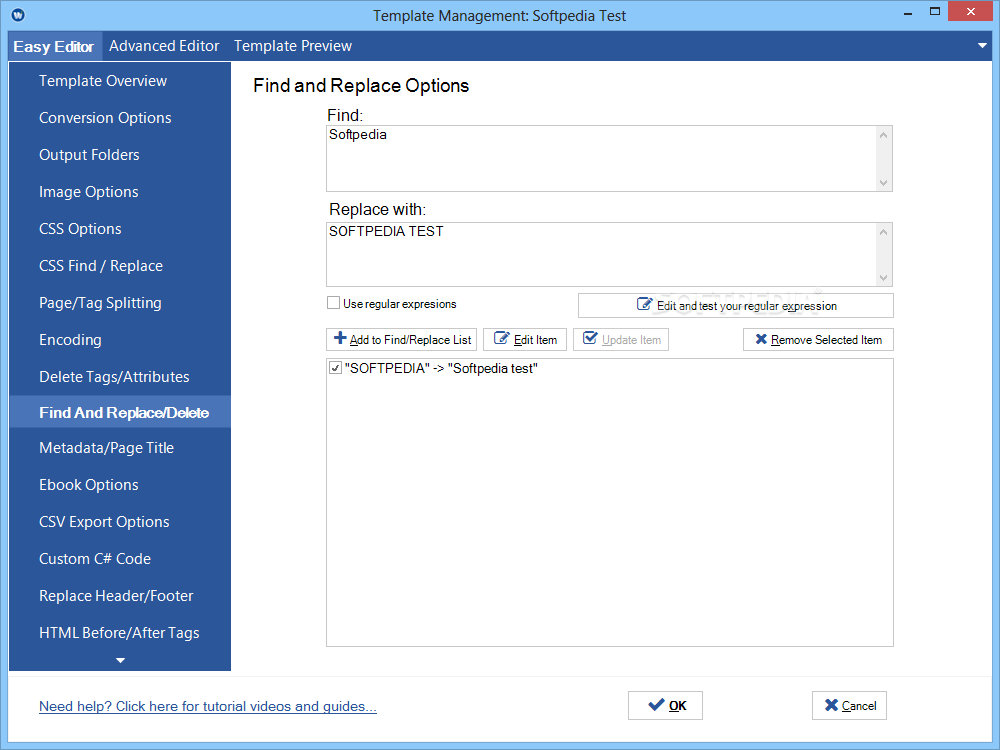
Task: Open Metadata/Page Title section
Action: tap(120, 448)
